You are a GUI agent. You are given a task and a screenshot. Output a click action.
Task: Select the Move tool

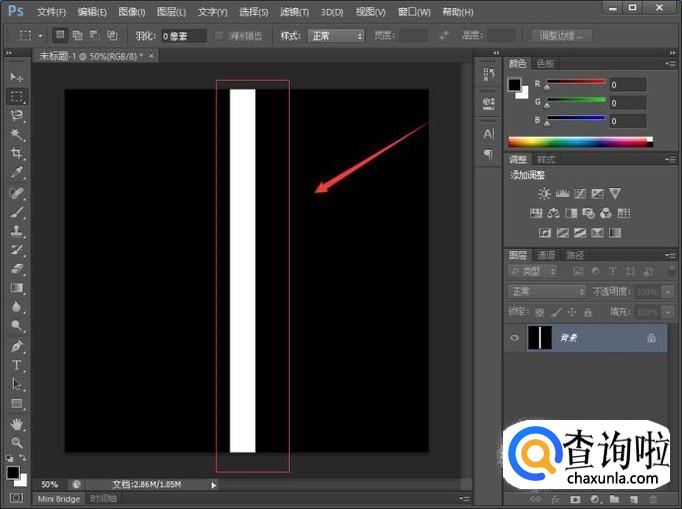(17, 77)
